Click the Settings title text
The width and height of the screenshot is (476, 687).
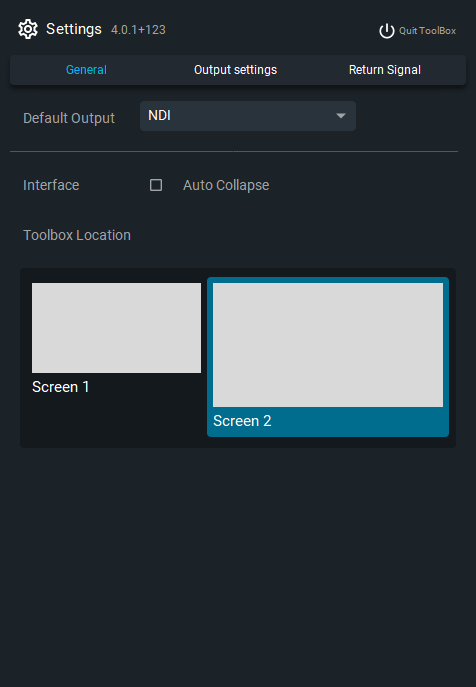coord(74,29)
